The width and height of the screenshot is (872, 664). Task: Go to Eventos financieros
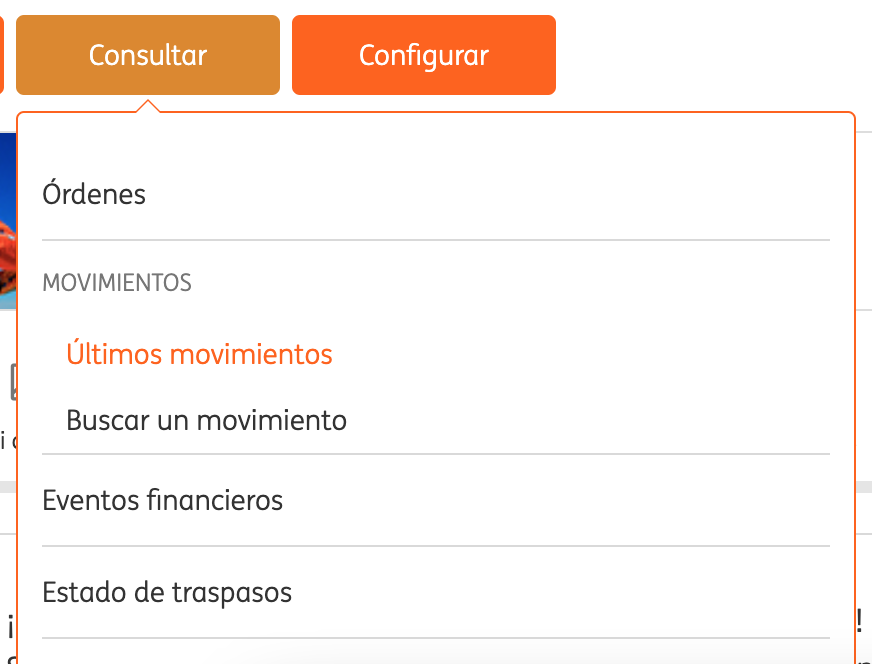(x=162, y=500)
